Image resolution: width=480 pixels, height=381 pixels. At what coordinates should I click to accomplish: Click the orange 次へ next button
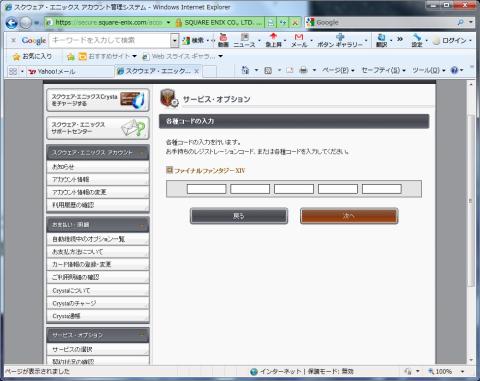(349, 216)
